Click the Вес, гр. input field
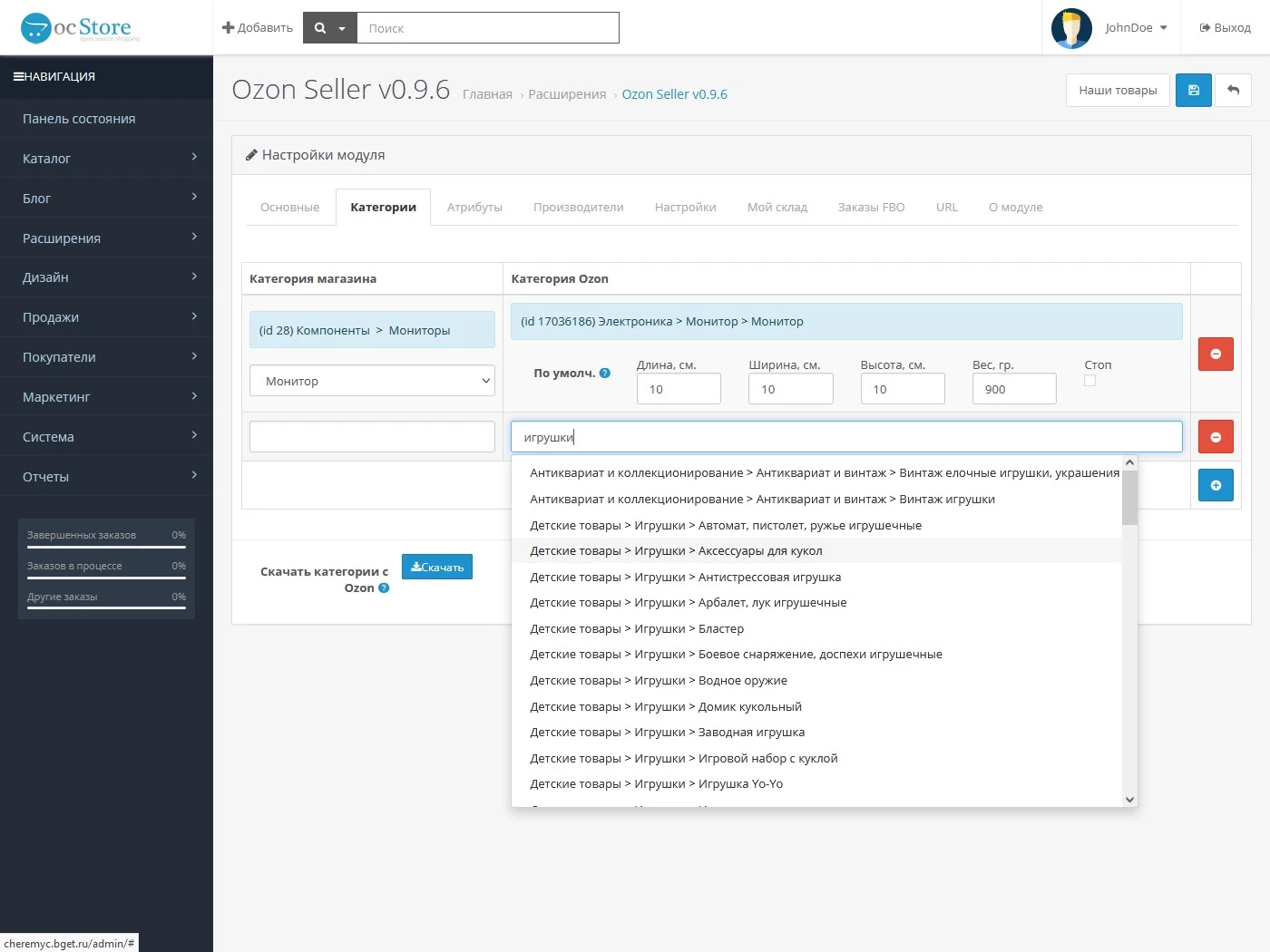This screenshot has width=1270, height=952. 1014,389
